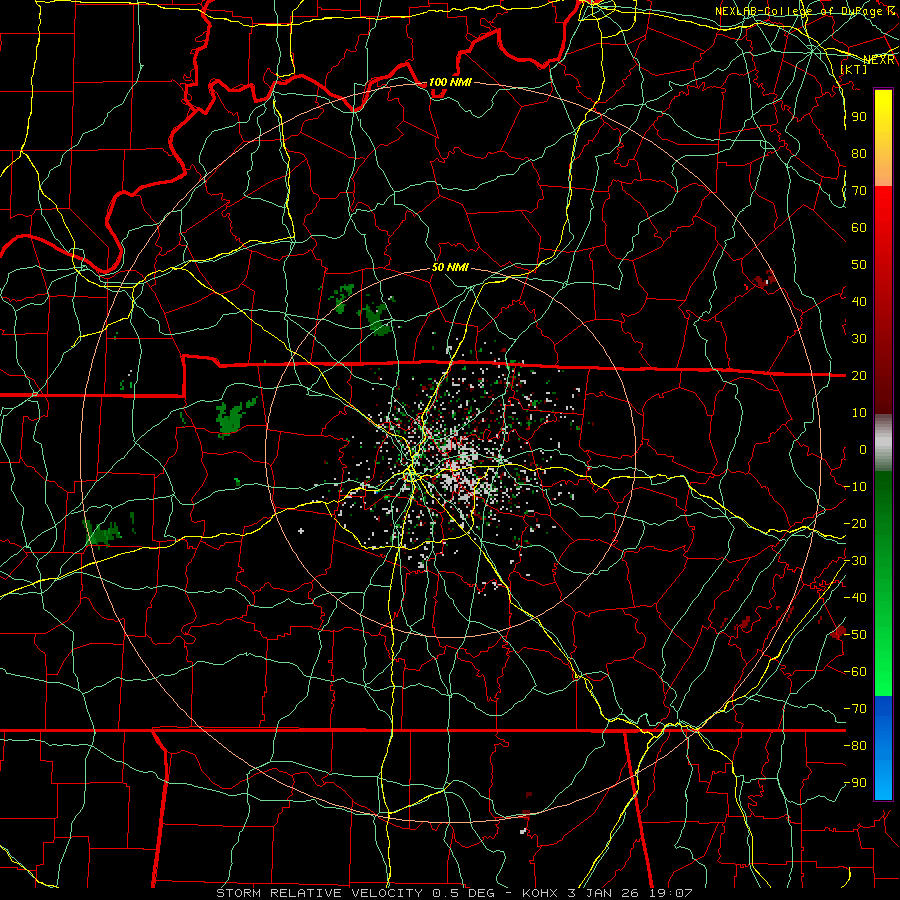Click the -90 value on the velocity scale
Screen dimensions: 900x900
tap(855, 783)
